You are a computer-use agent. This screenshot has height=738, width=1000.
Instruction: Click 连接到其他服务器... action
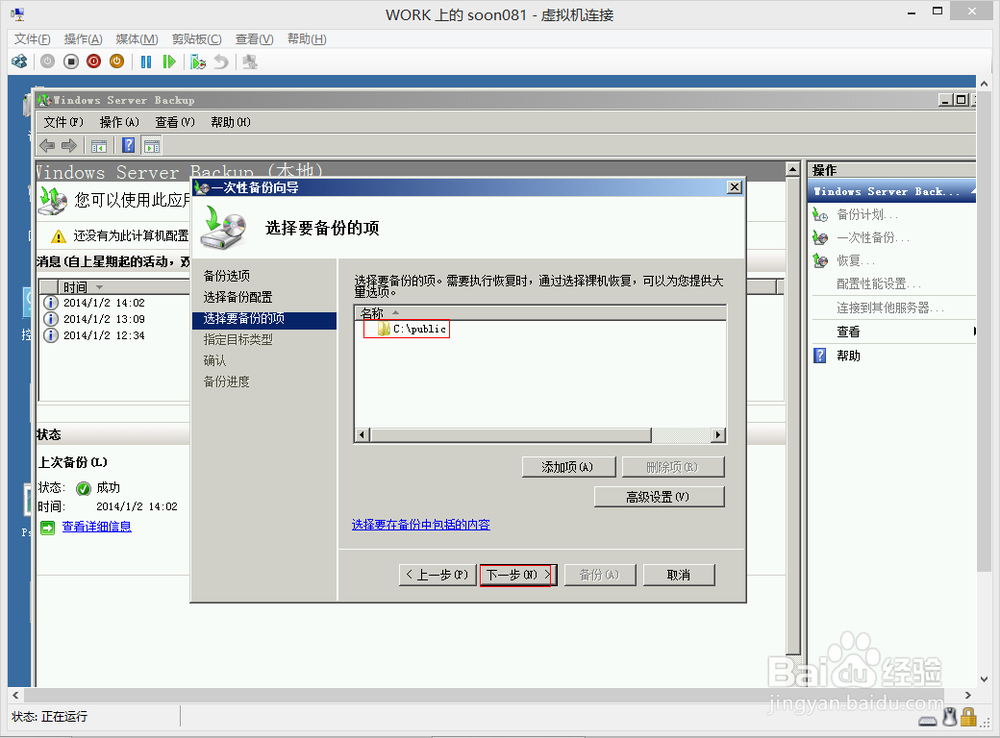[890, 308]
